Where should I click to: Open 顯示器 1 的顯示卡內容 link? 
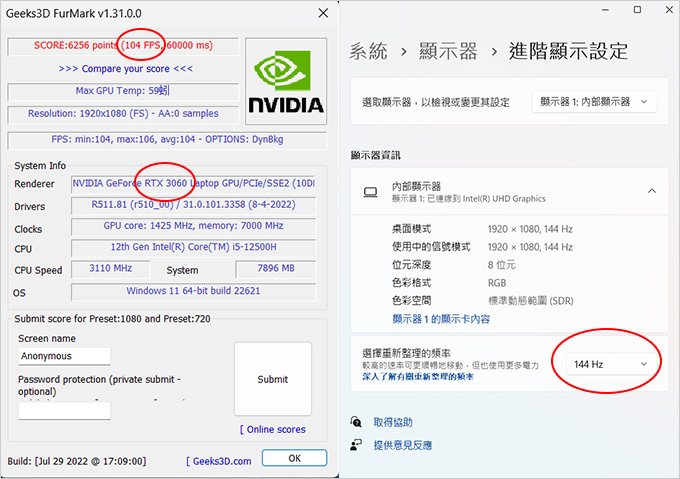(441, 319)
